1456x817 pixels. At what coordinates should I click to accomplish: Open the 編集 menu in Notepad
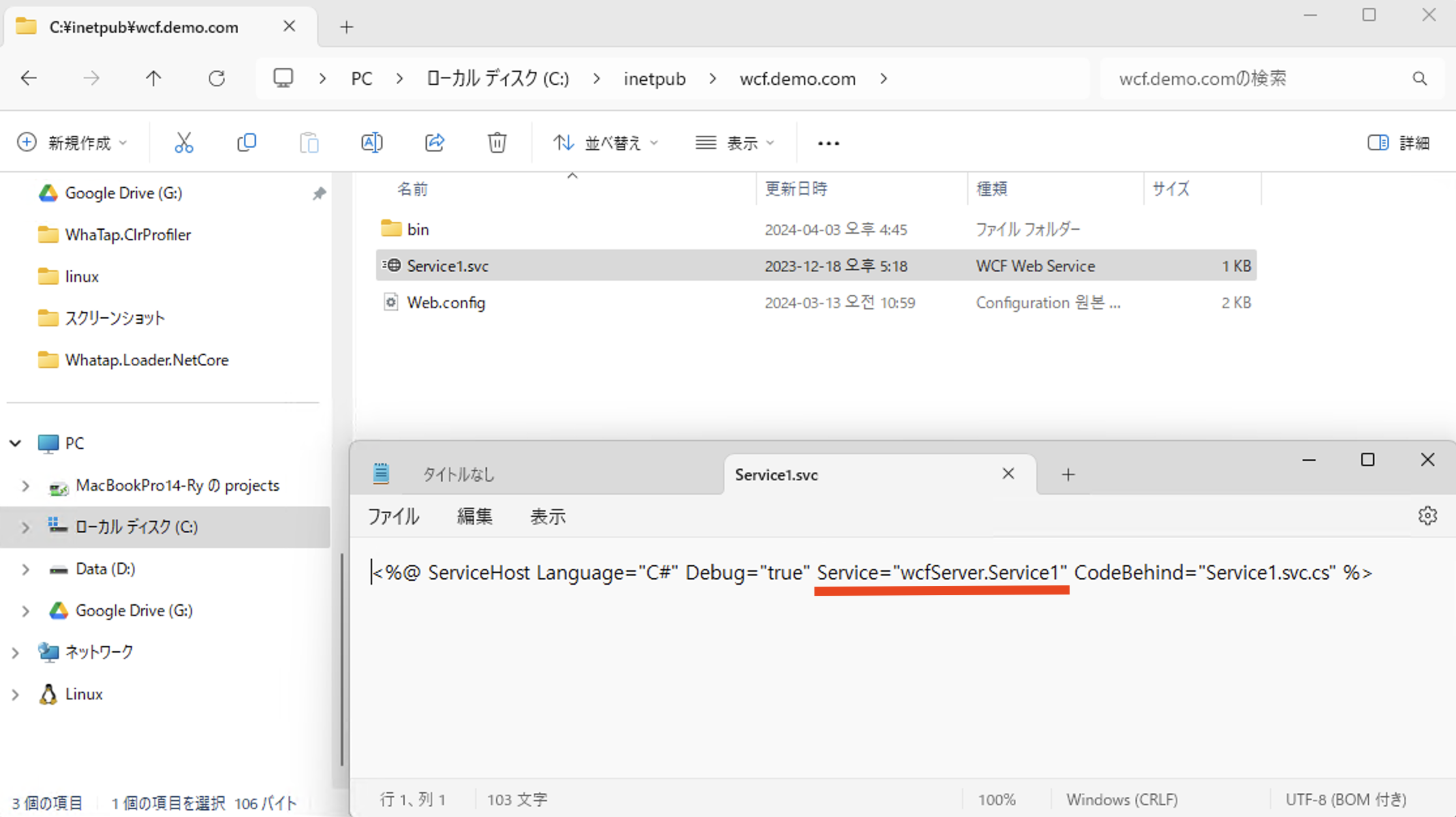point(474,516)
